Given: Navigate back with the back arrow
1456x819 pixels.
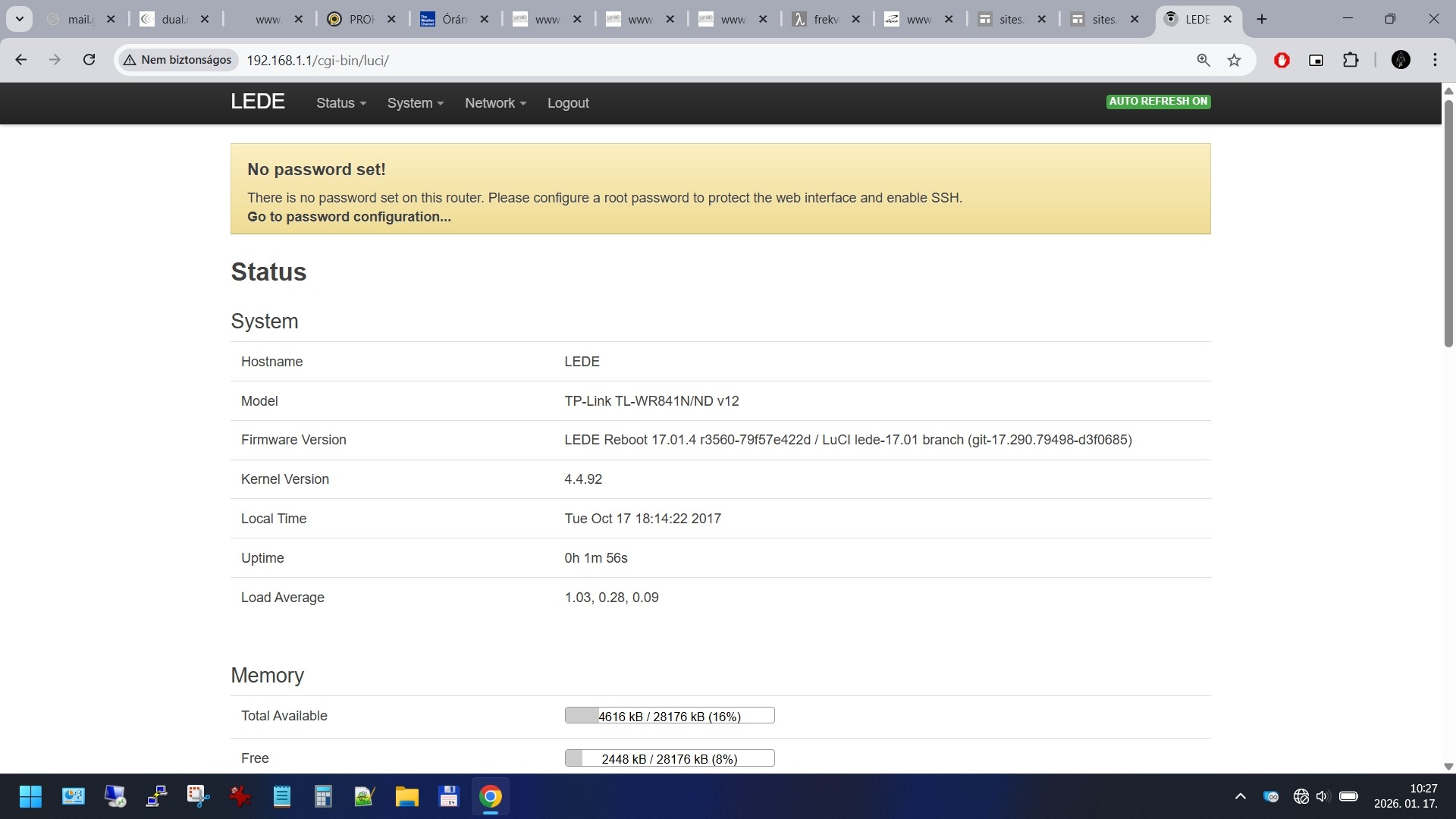Looking at the screenshot, I should (21, 60).
